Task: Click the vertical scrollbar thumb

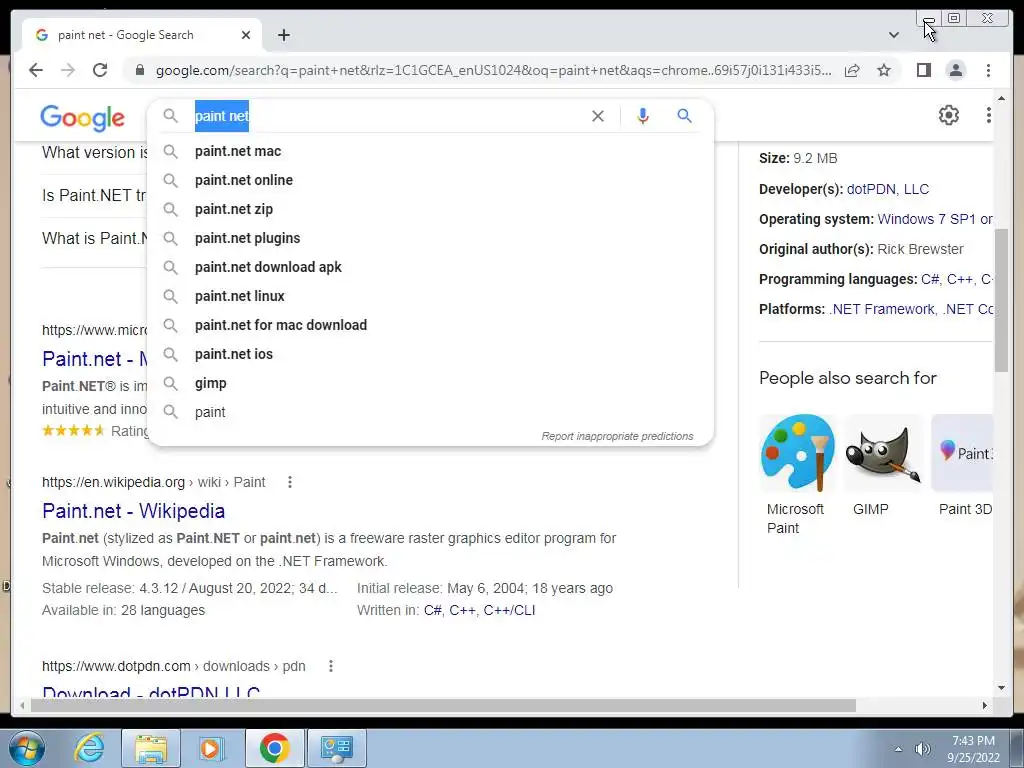Action: (x=1002, y=300)
